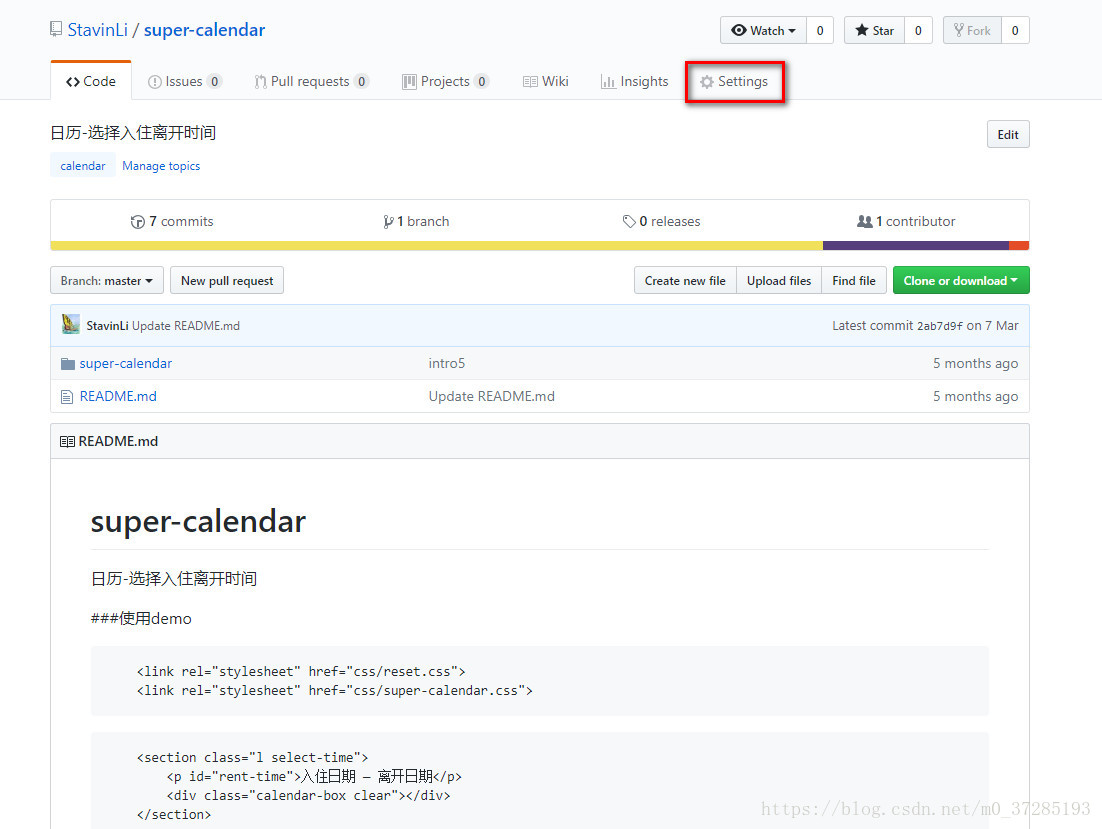This screenshot has height=829, width=1102.
Task: Open commit hash 2ab7d9f
Action: [x=940, y=326]
